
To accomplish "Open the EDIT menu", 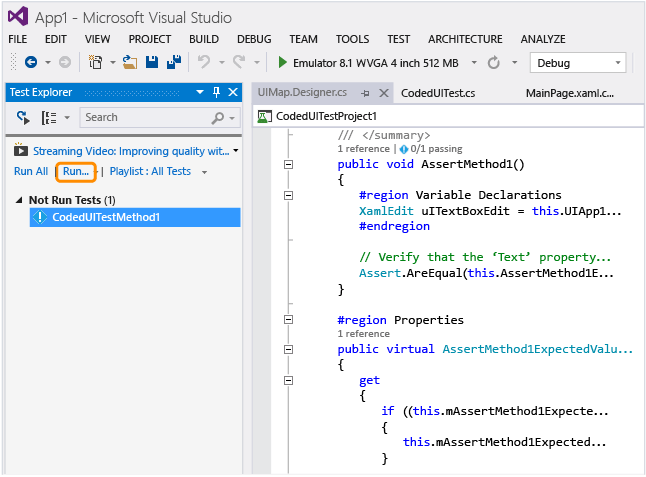I will pyautogui.click(x=56, y=39).
